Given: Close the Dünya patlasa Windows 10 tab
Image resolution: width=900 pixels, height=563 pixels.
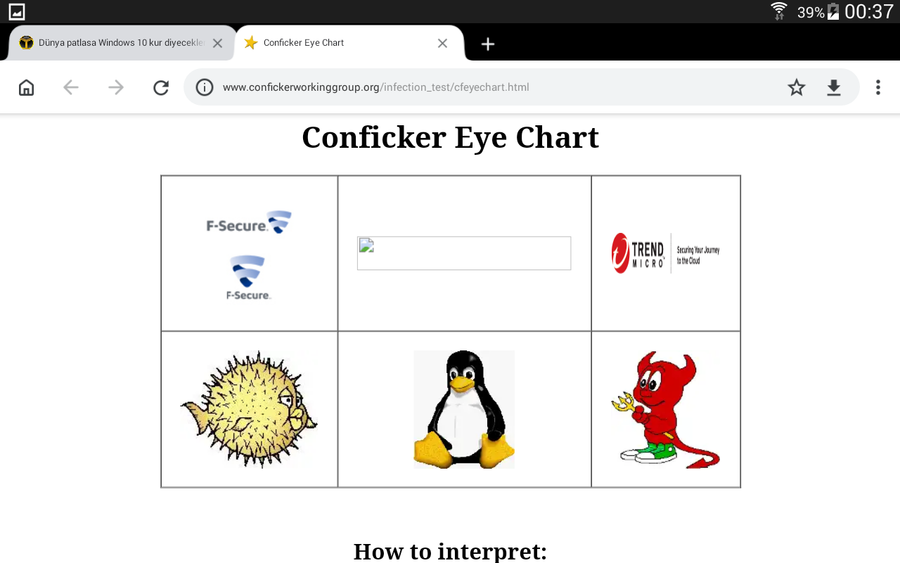Looking at the screenshot, I should click(x=218, y=43).
